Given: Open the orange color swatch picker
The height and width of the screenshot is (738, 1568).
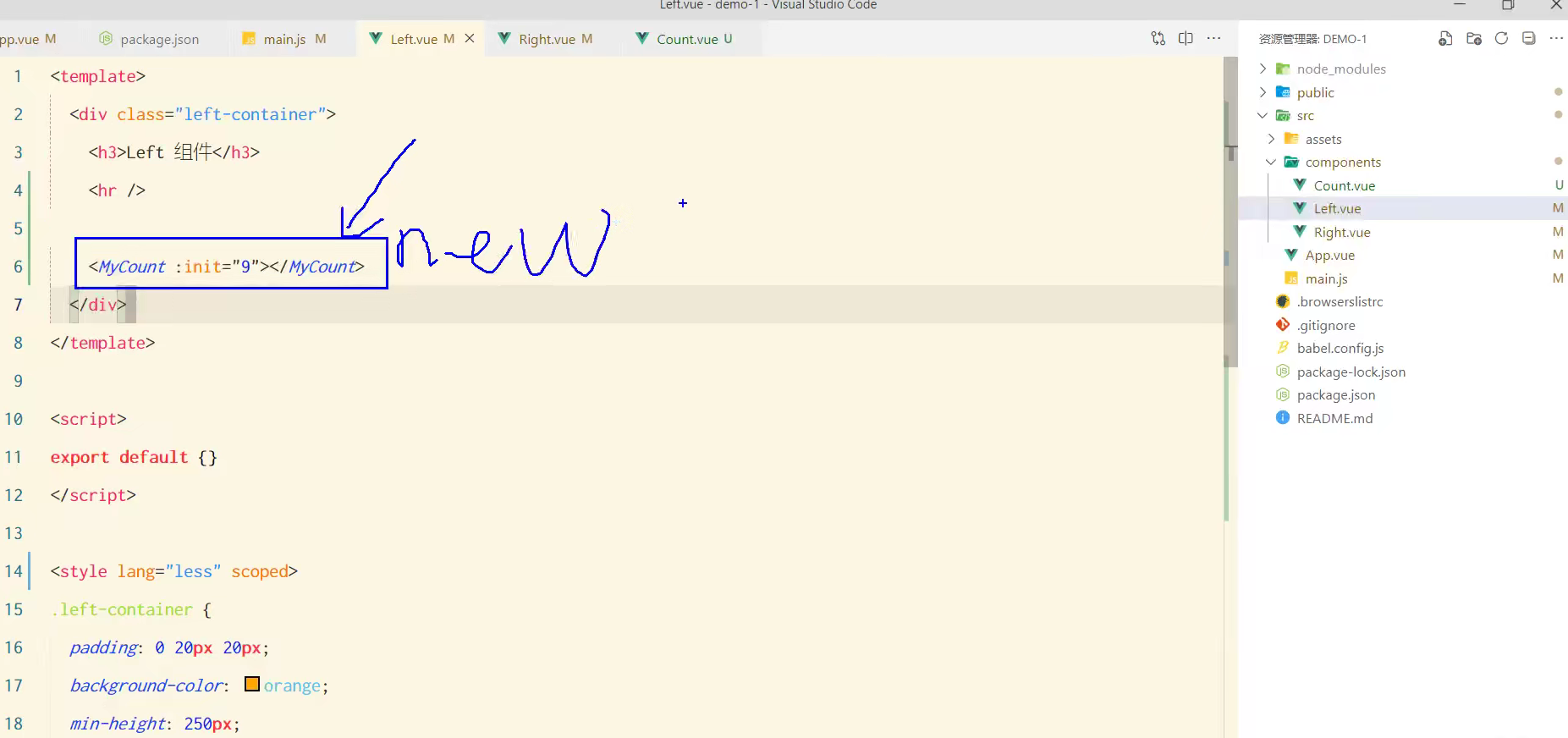Looking at the screenshot, I should tap(252, 684).
